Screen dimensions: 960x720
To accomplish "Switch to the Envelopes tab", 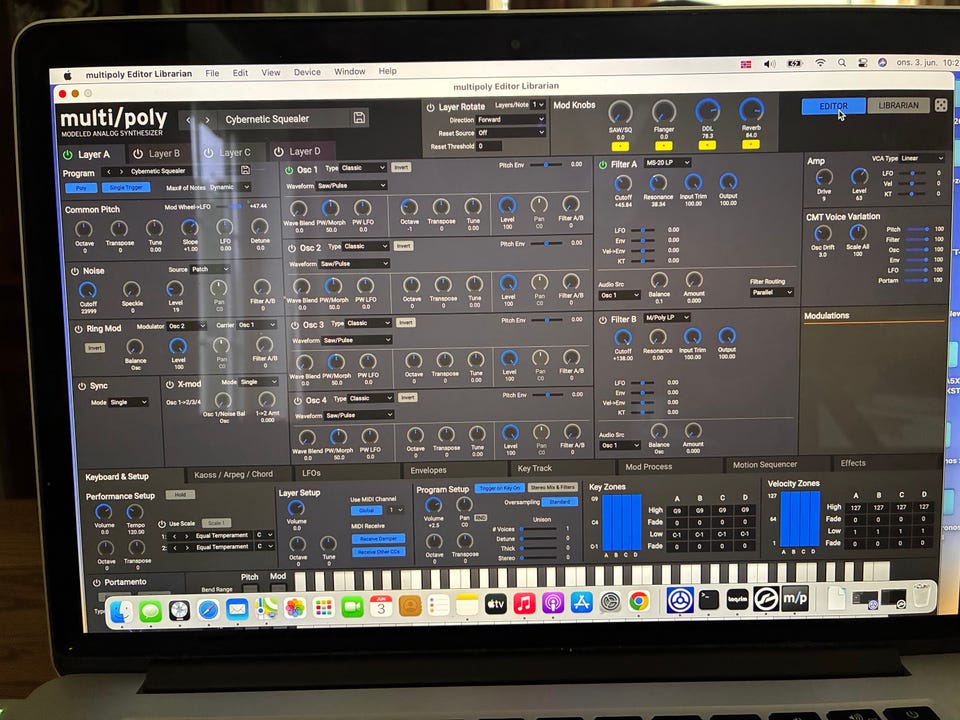I will click(x=429, y=470).
